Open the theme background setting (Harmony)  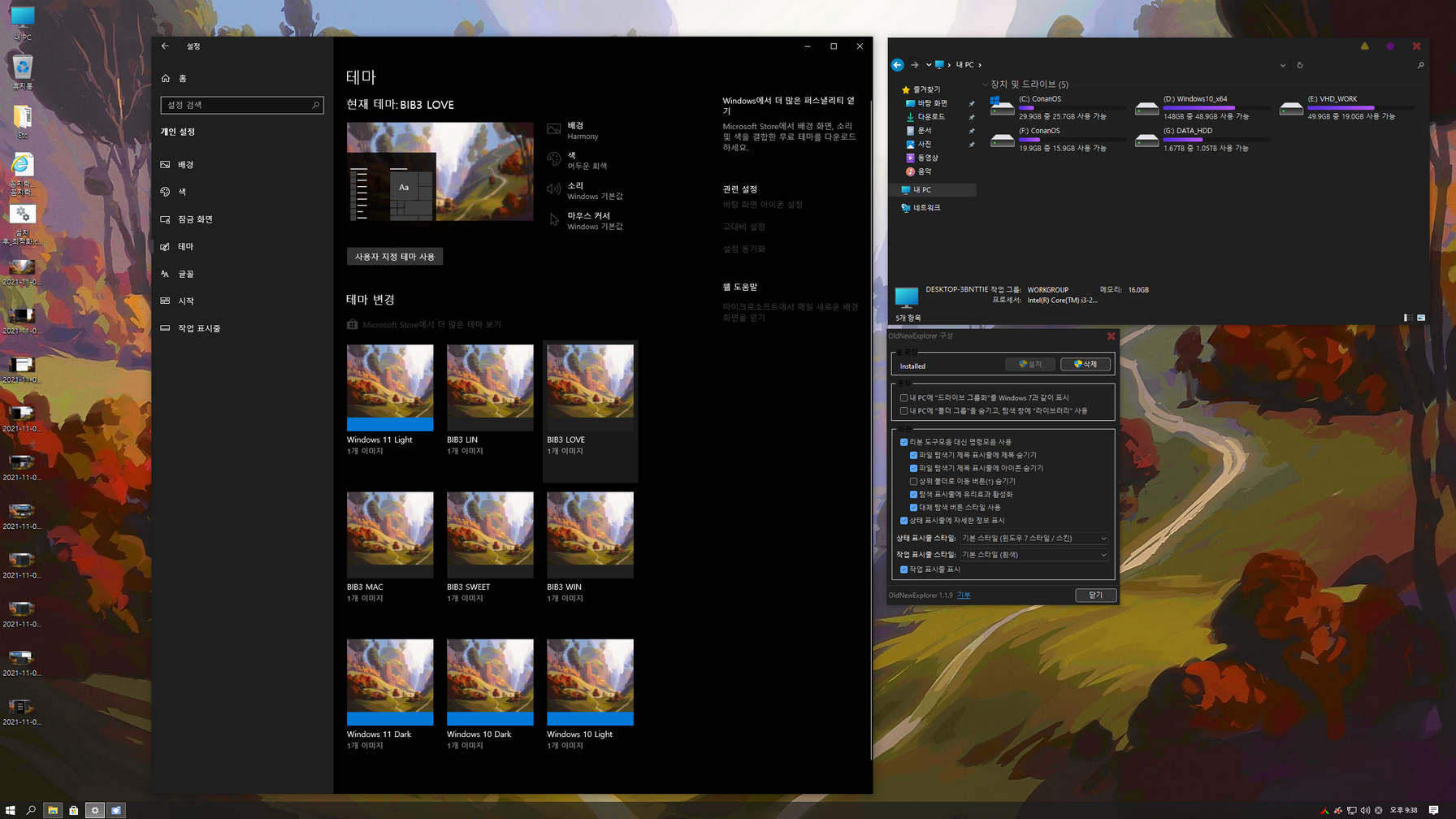[x=574, y=130]
